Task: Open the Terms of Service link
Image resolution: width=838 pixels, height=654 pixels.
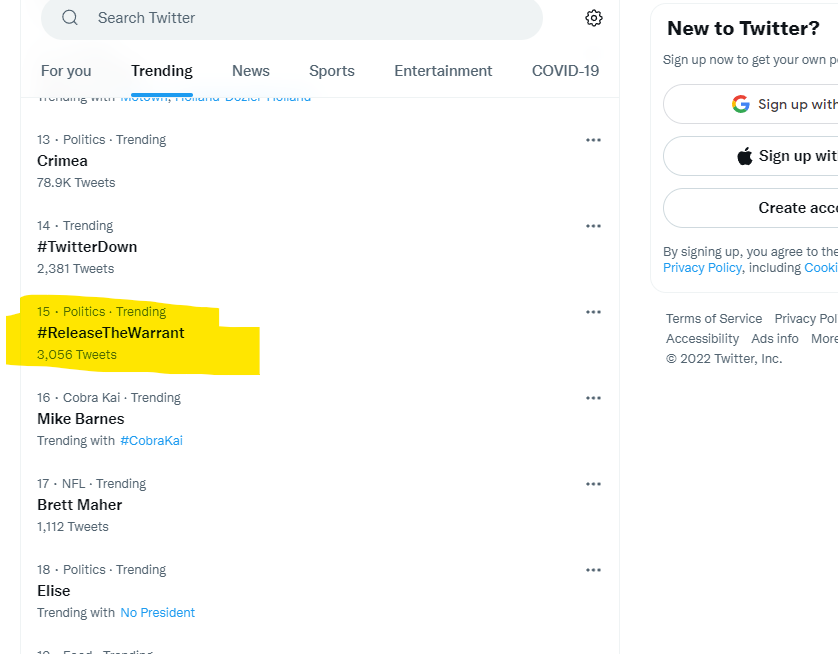Action: (x=713, y=319)
